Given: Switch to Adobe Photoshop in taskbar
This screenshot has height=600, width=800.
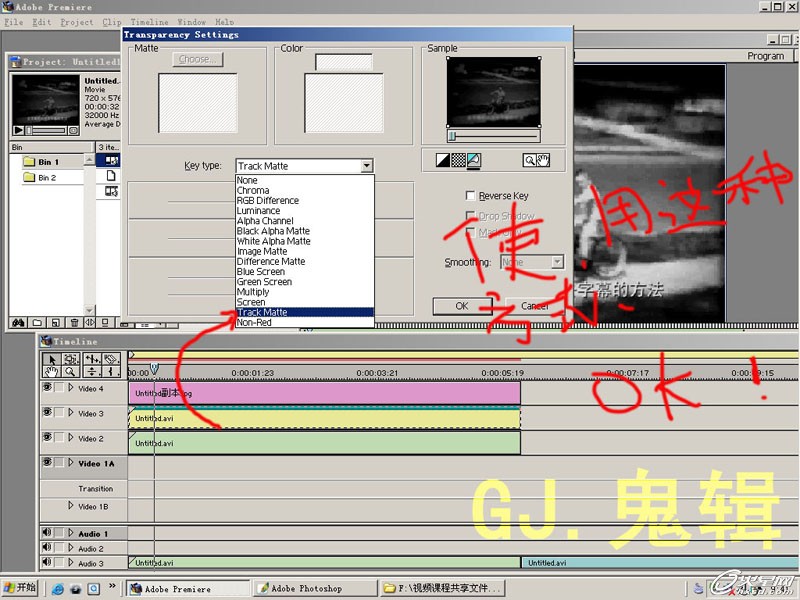Looking at the screenshot, I should [316, 588].
